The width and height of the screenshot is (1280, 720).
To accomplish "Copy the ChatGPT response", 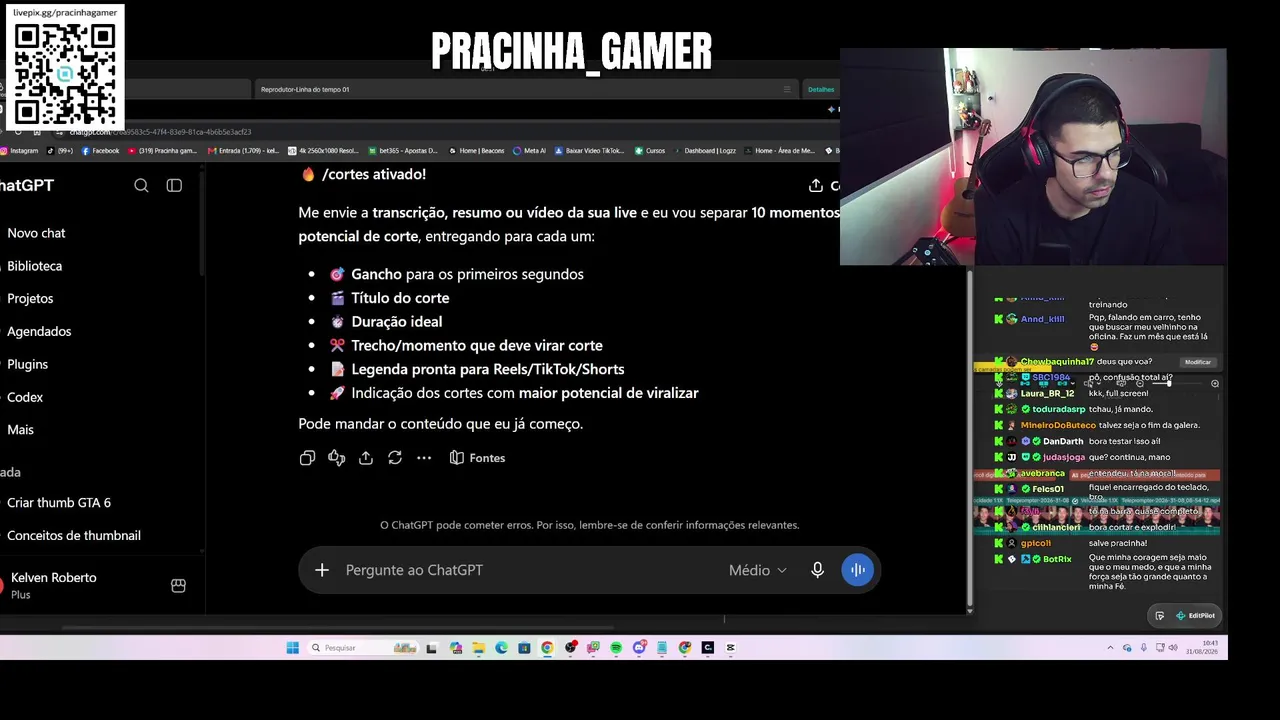I will [x=307, y=458].
